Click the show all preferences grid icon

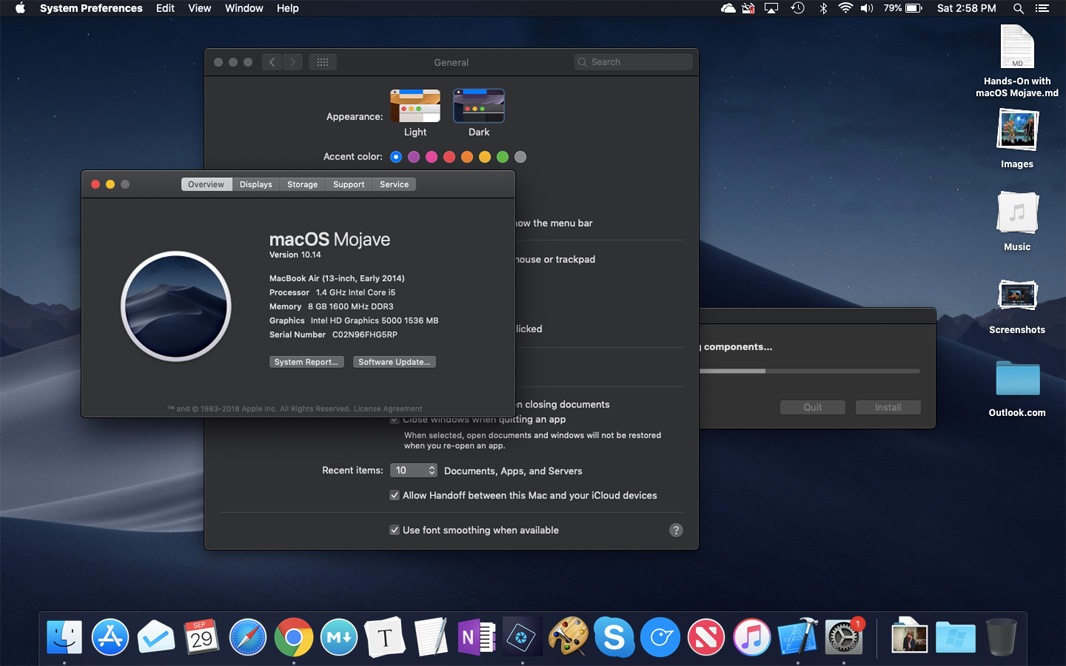pos(322,62)
